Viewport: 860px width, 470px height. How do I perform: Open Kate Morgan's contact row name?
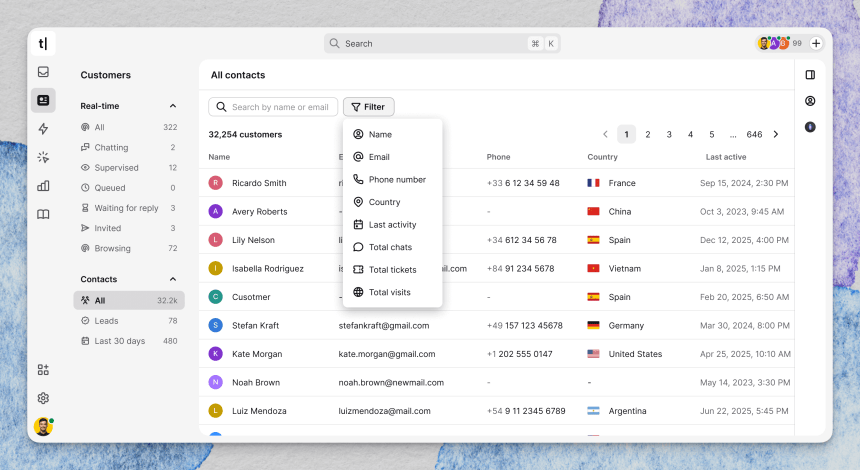[x=257, y=354]
